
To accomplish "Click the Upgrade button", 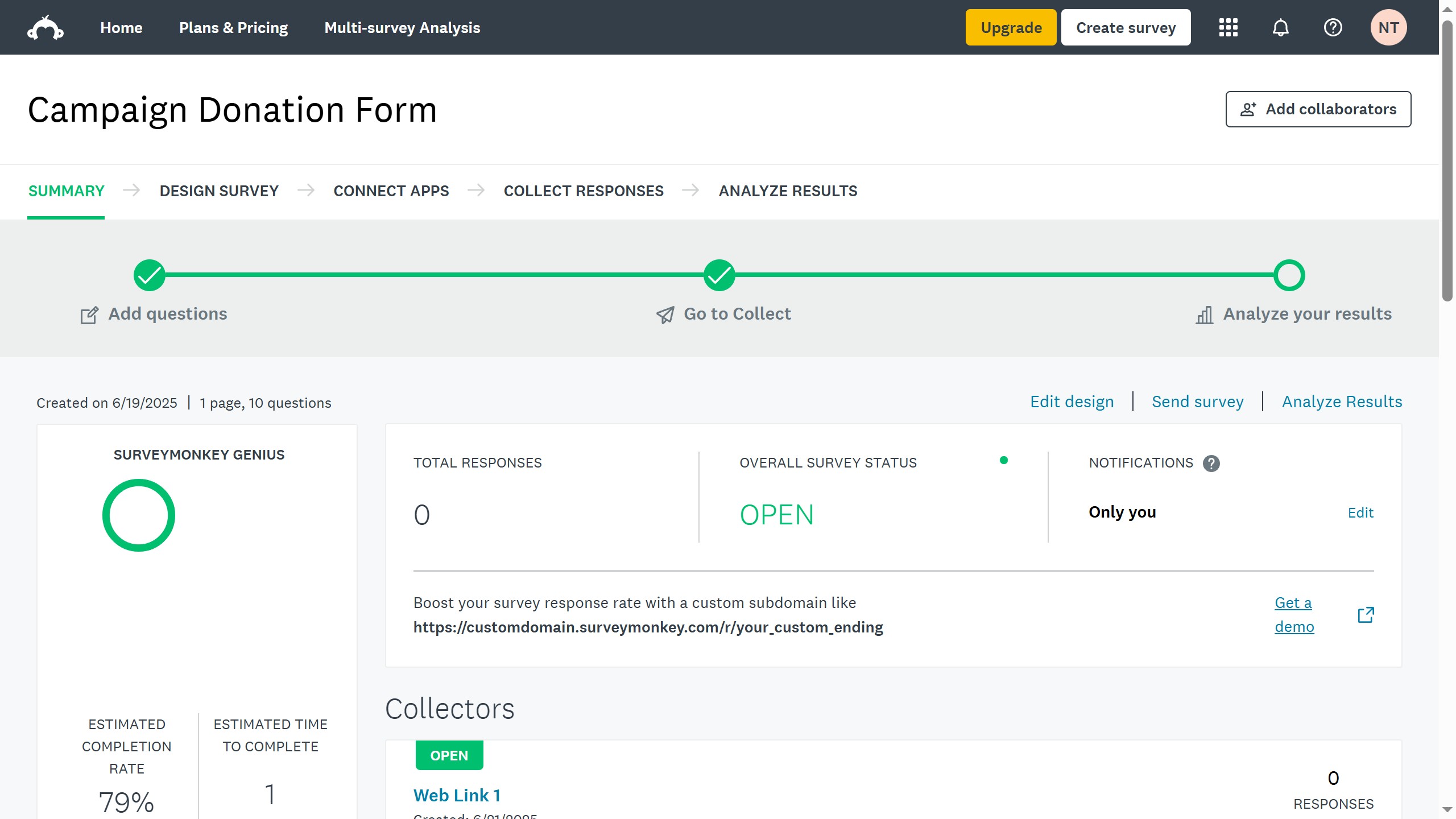I will tap(1011, 28).
